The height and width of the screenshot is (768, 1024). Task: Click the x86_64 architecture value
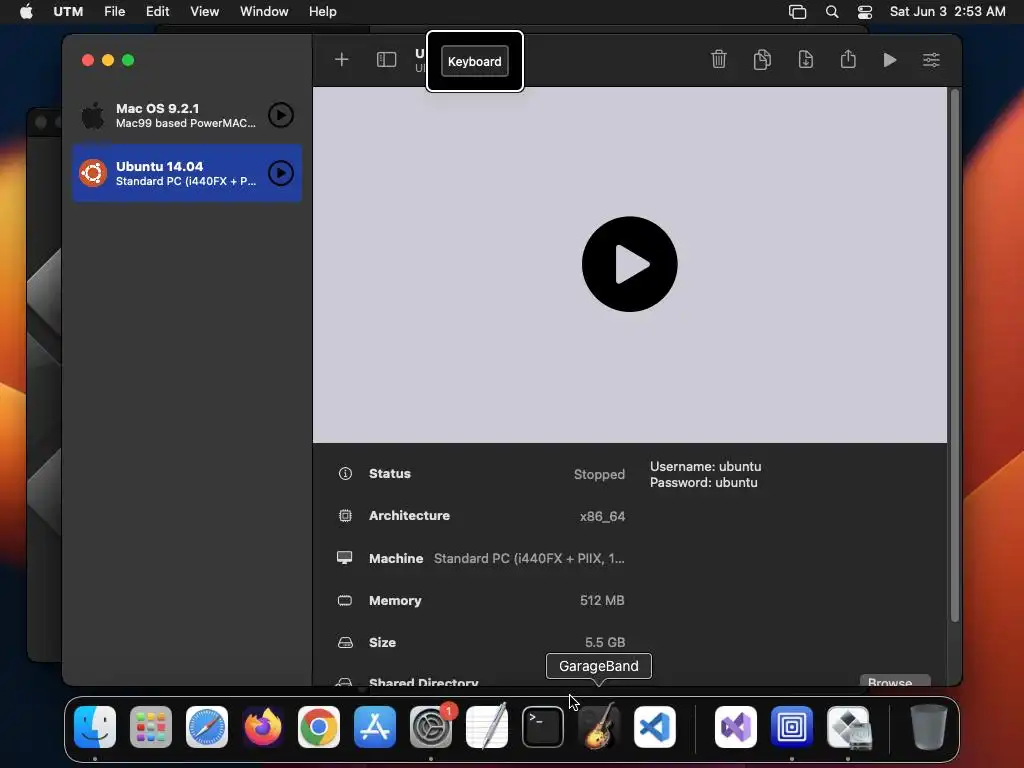click(x=602, y=517)
